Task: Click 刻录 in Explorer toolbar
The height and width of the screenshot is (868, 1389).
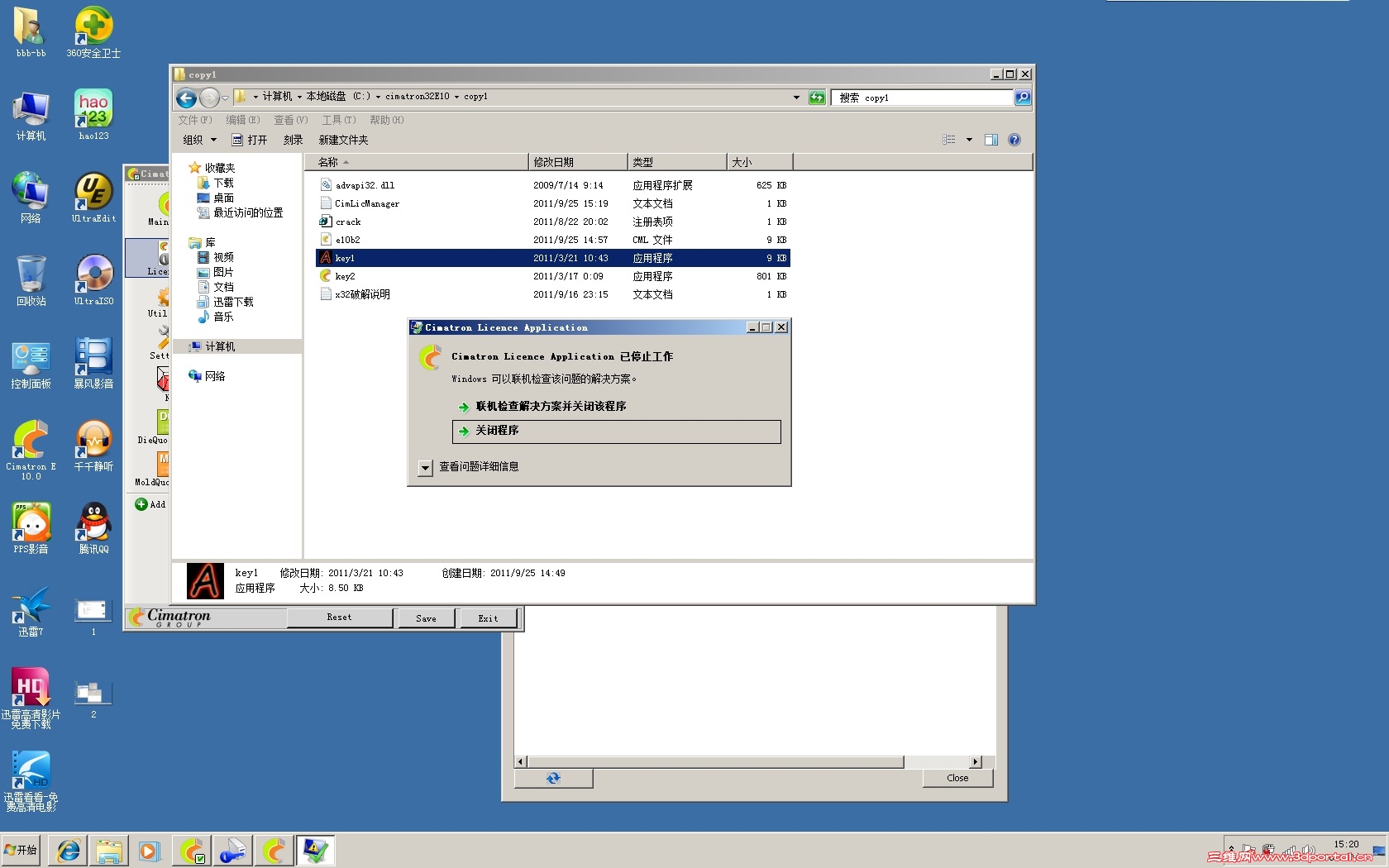Action: coord(294,140)
